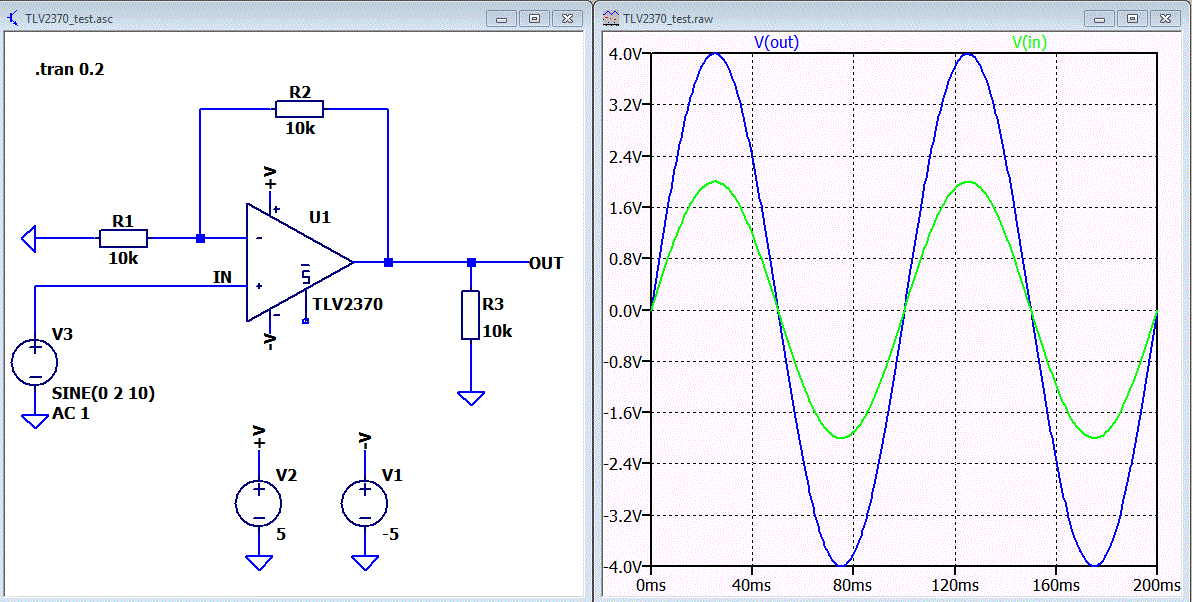Click the 4.0V vertical axis label
1192x602 pixels.
pos(626,54)
